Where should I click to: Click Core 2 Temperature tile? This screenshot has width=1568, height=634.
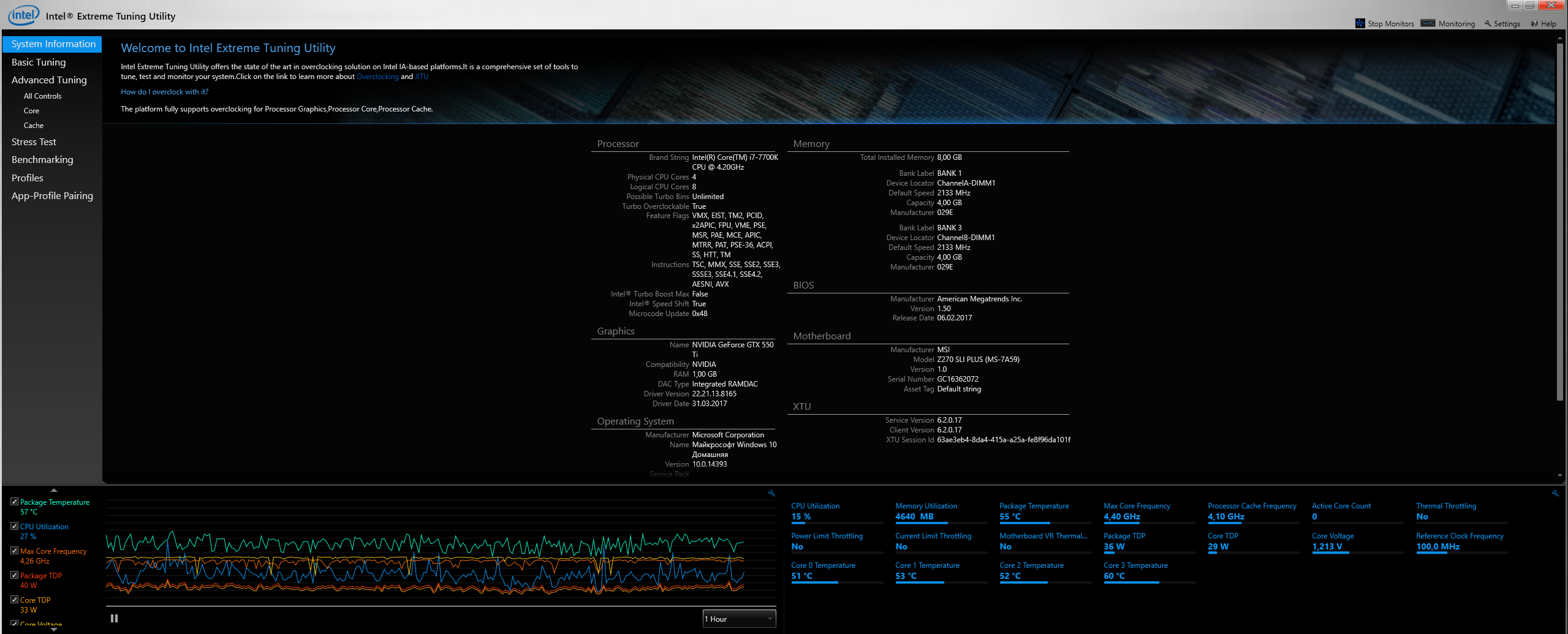[x=1045, y=572]
